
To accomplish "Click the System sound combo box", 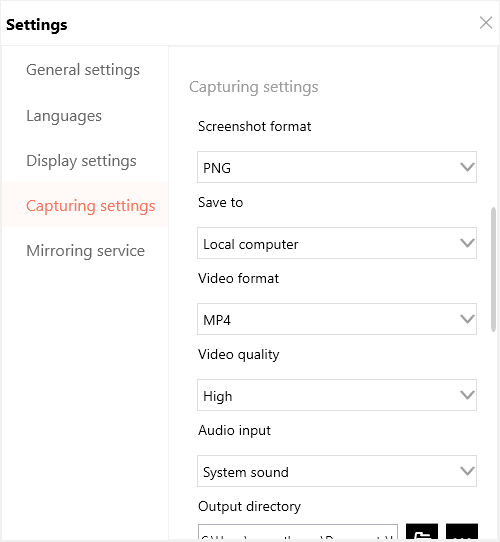I will 337,471.
